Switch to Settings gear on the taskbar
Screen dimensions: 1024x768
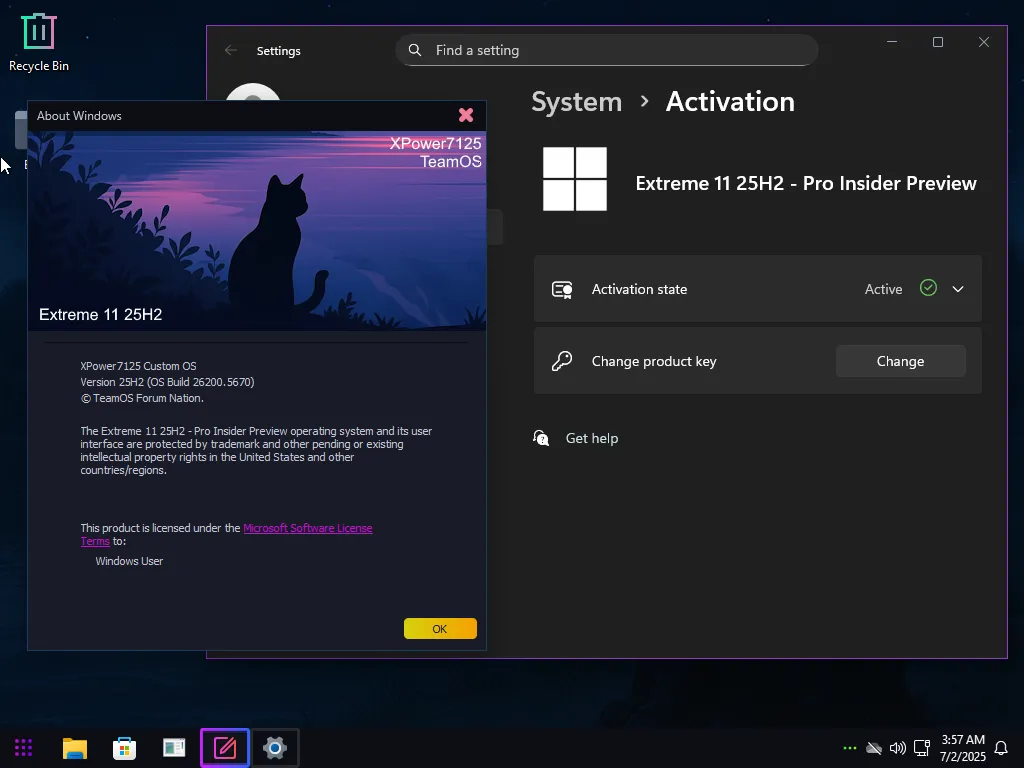click(x=275, y=748)
